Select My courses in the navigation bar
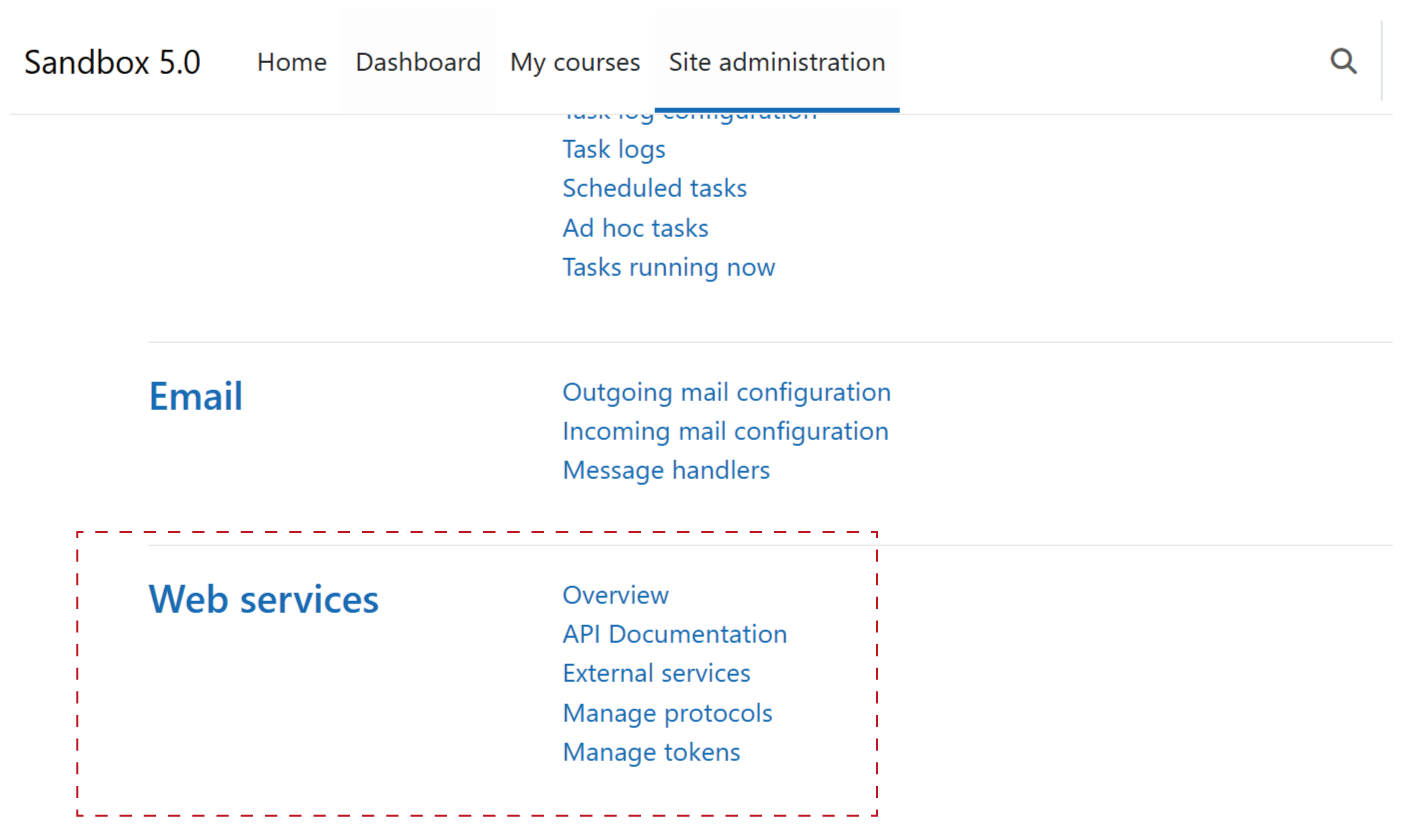This screenshot has height=824, width=1403. (x=575, y=62)
